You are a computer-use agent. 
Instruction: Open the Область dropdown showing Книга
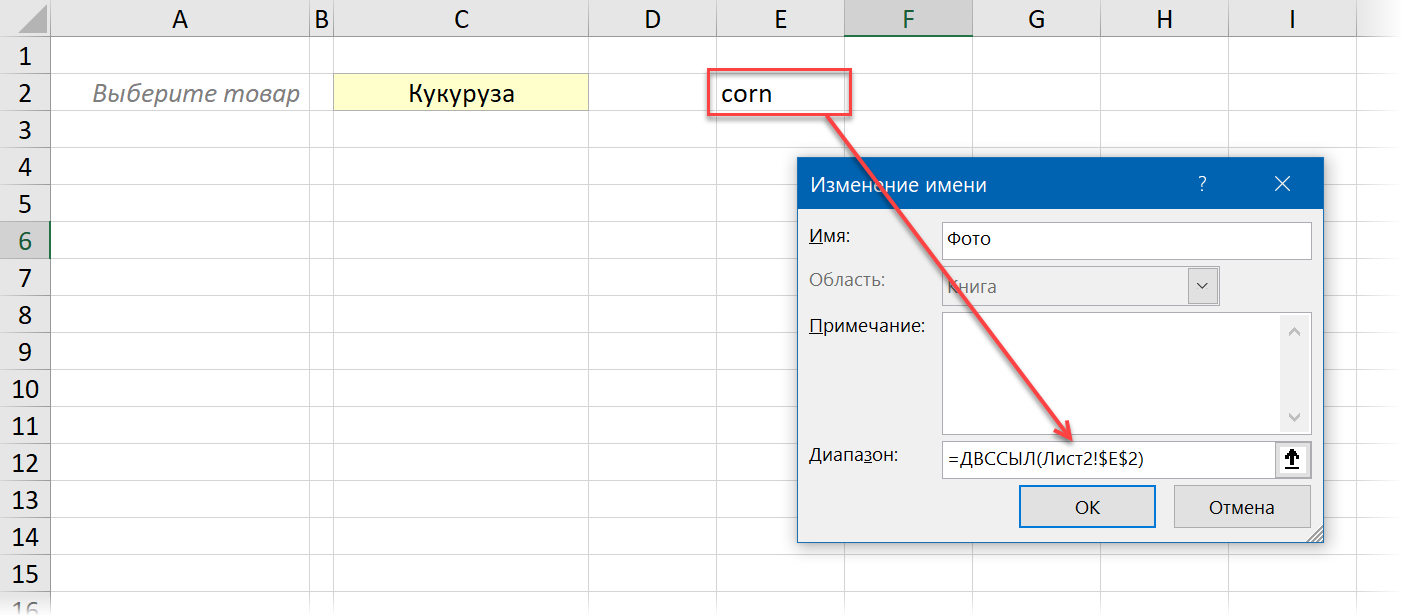coord(1080,287)
